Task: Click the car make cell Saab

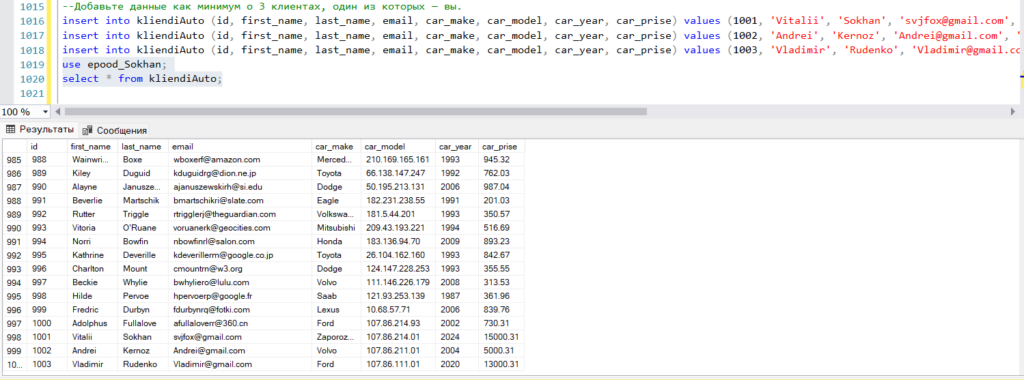Action: pyautogui.click(x=336, y=296)
